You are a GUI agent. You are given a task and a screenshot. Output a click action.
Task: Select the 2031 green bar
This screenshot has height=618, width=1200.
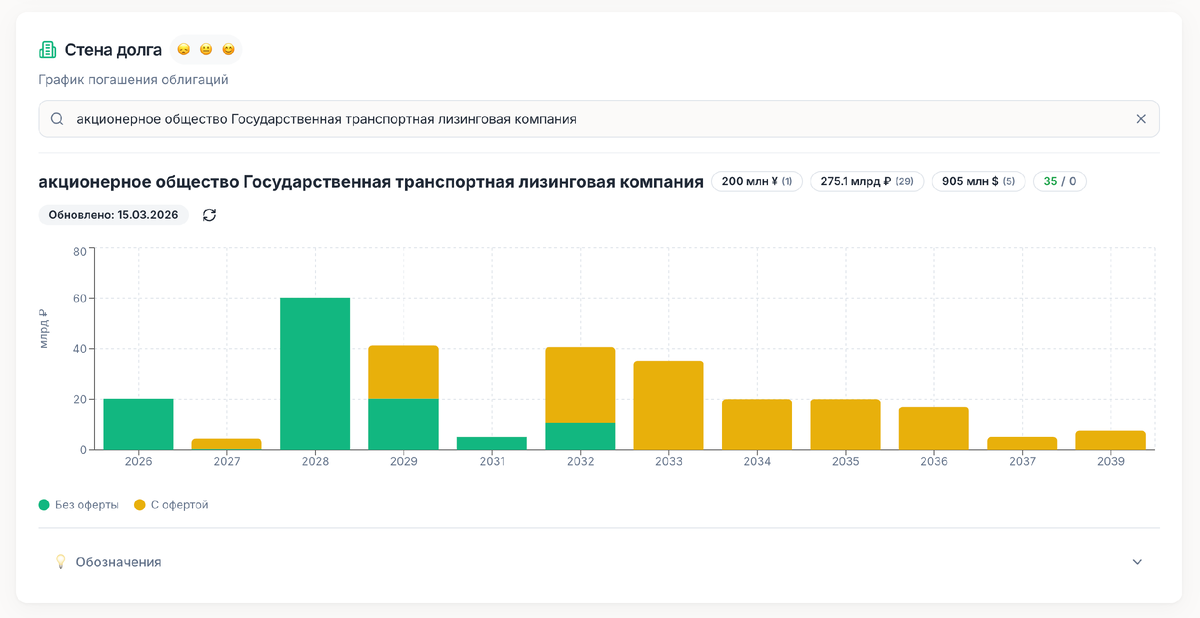coord(492,443)
